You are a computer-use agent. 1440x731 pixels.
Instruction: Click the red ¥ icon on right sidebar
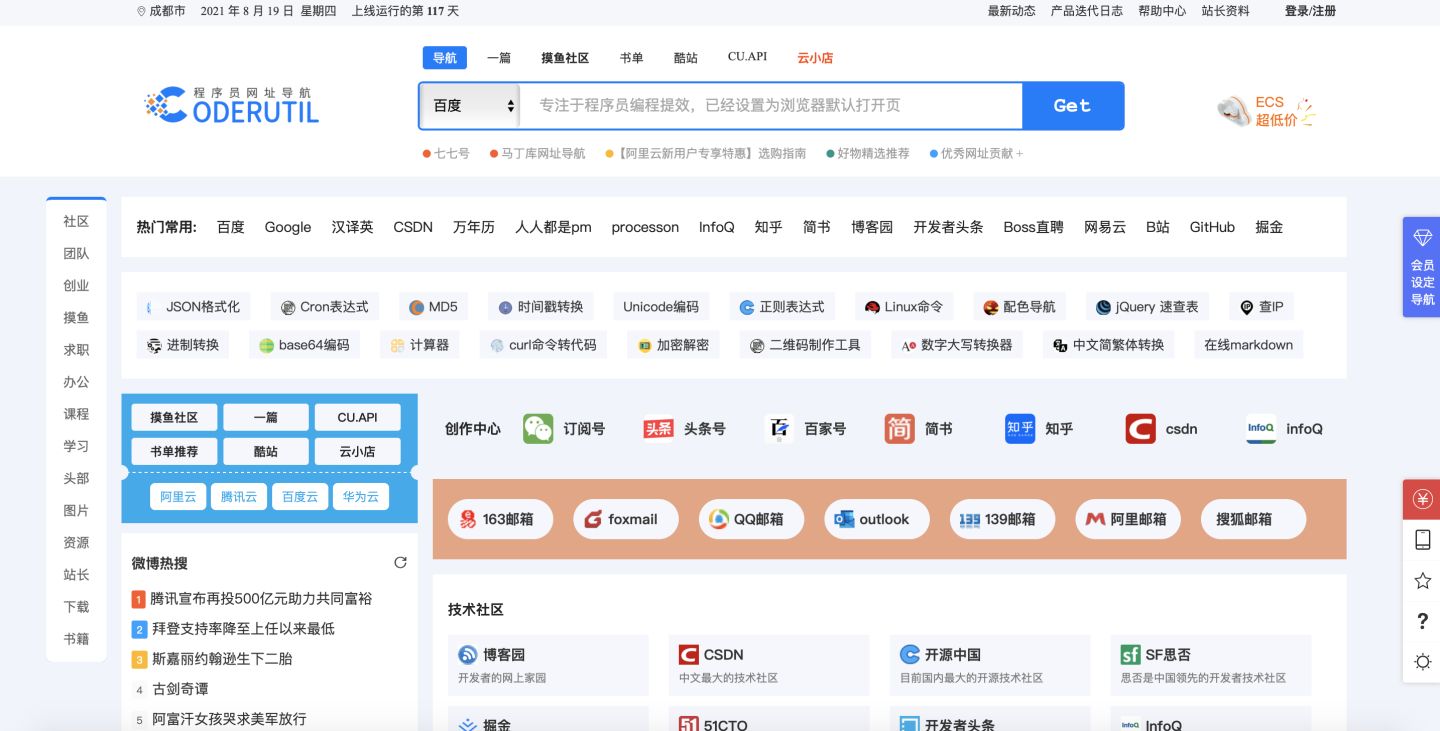click(1421, 498)
